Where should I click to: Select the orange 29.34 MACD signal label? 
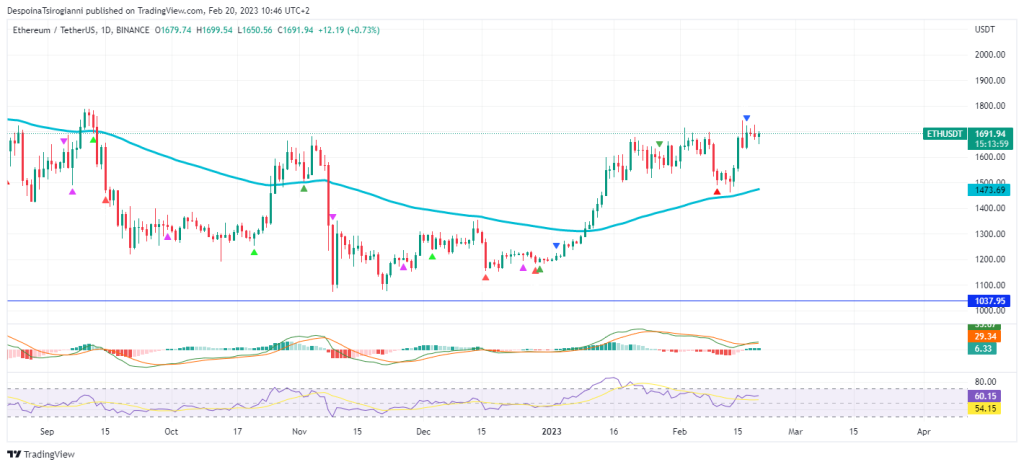tap(986, 337)
